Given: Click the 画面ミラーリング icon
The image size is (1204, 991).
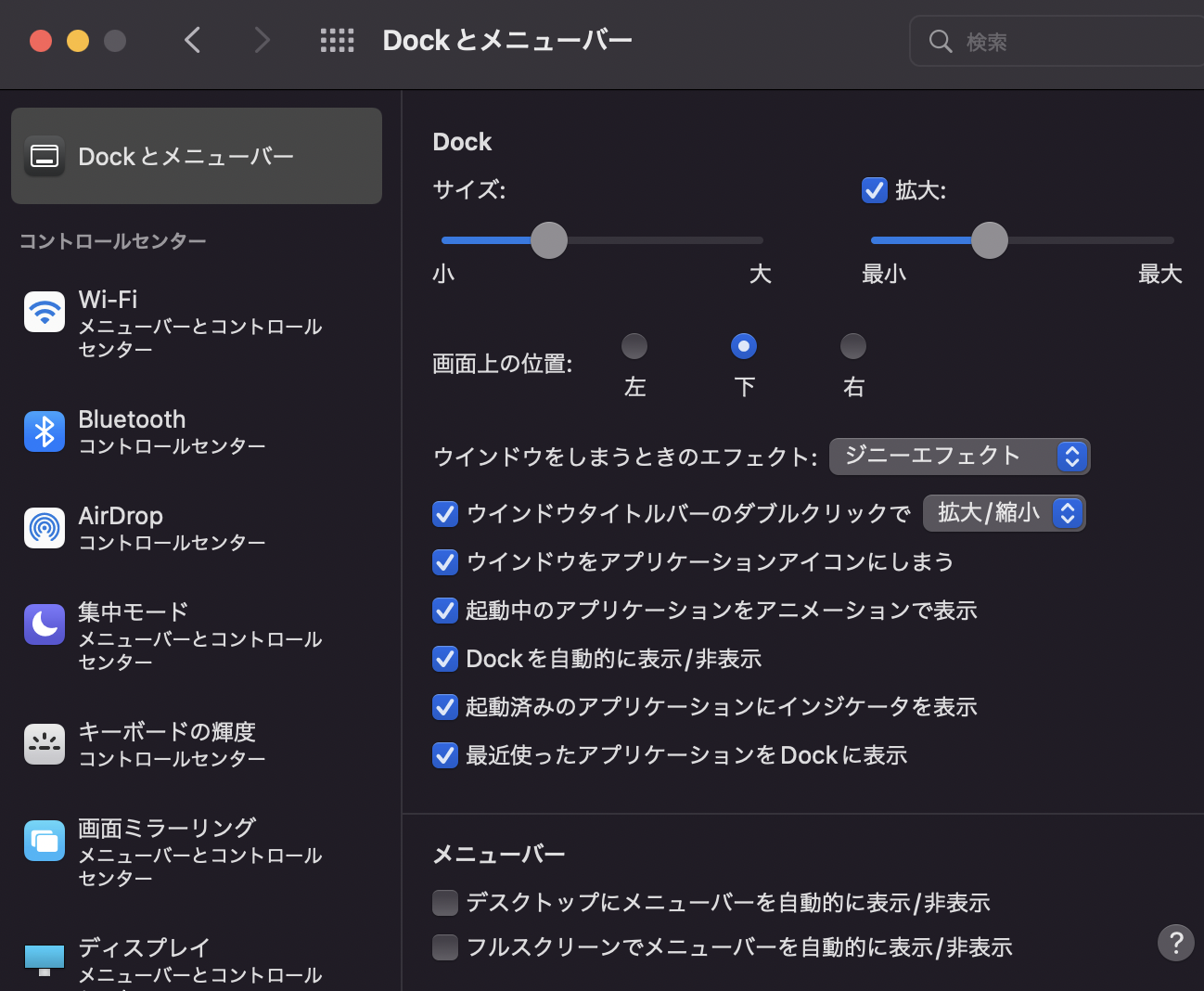Looking at the screenshot, I should point(45,841).
